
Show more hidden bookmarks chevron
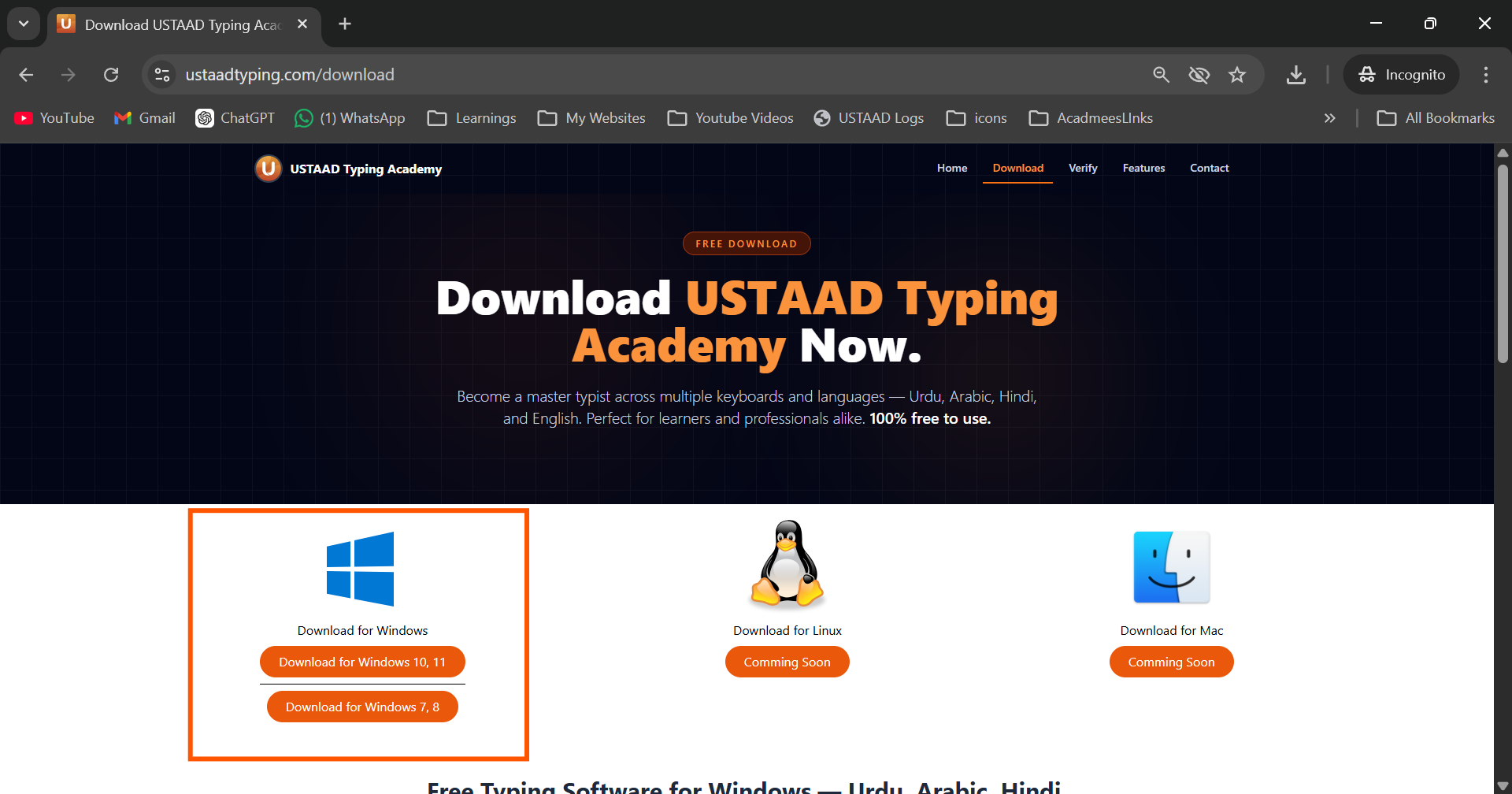click(1329, 118)
